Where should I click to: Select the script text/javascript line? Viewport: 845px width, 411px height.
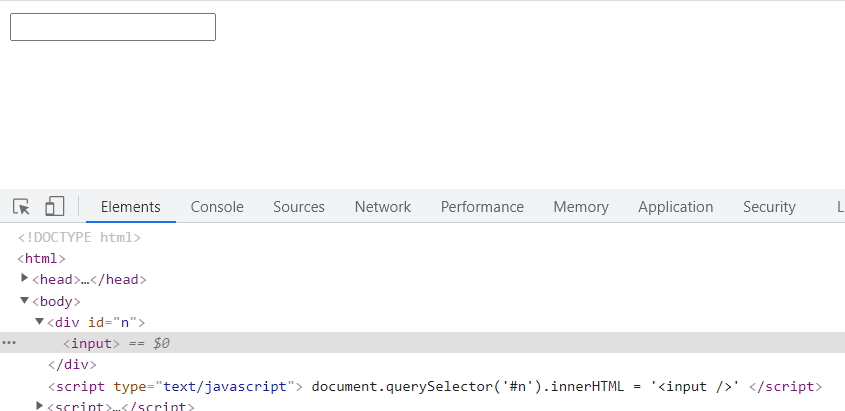click(x=435, y=387)
